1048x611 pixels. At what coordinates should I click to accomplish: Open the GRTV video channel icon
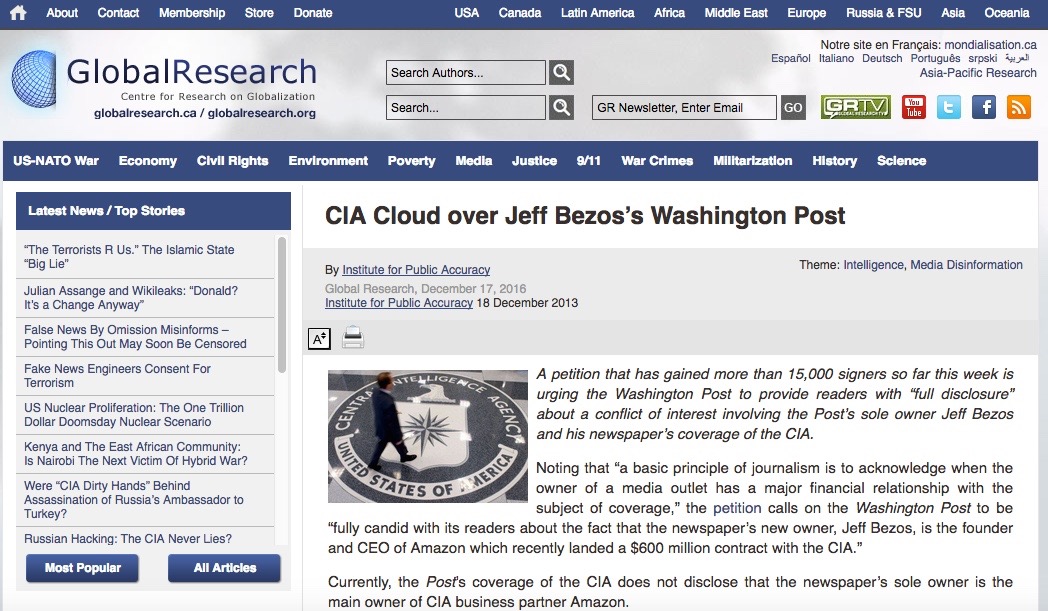coord(855,107)
